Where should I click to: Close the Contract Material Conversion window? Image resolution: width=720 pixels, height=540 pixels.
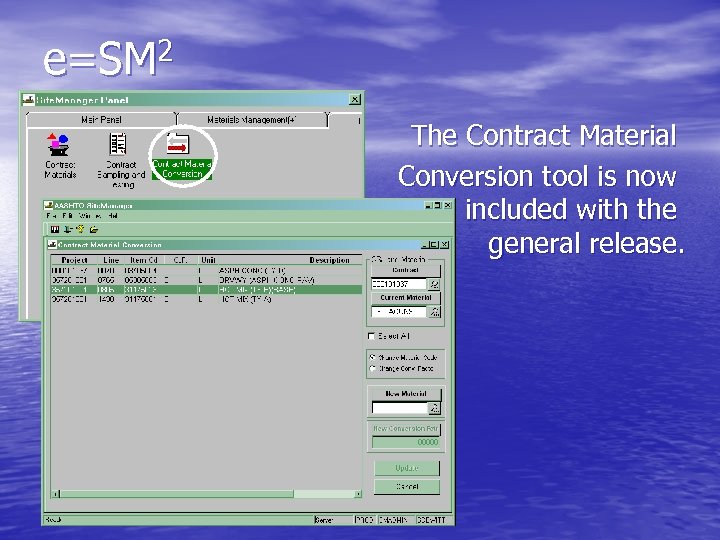point(444,245)
